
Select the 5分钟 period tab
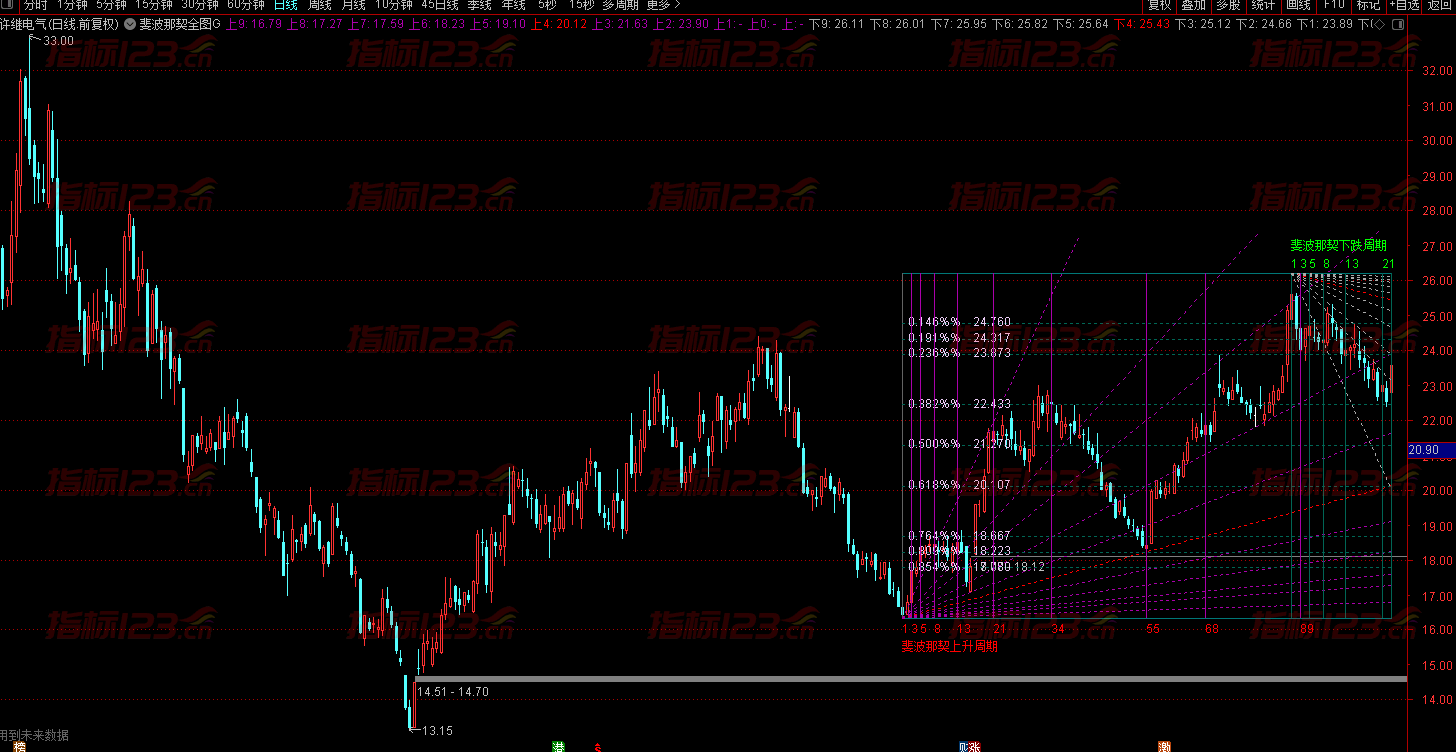point(111,5)
